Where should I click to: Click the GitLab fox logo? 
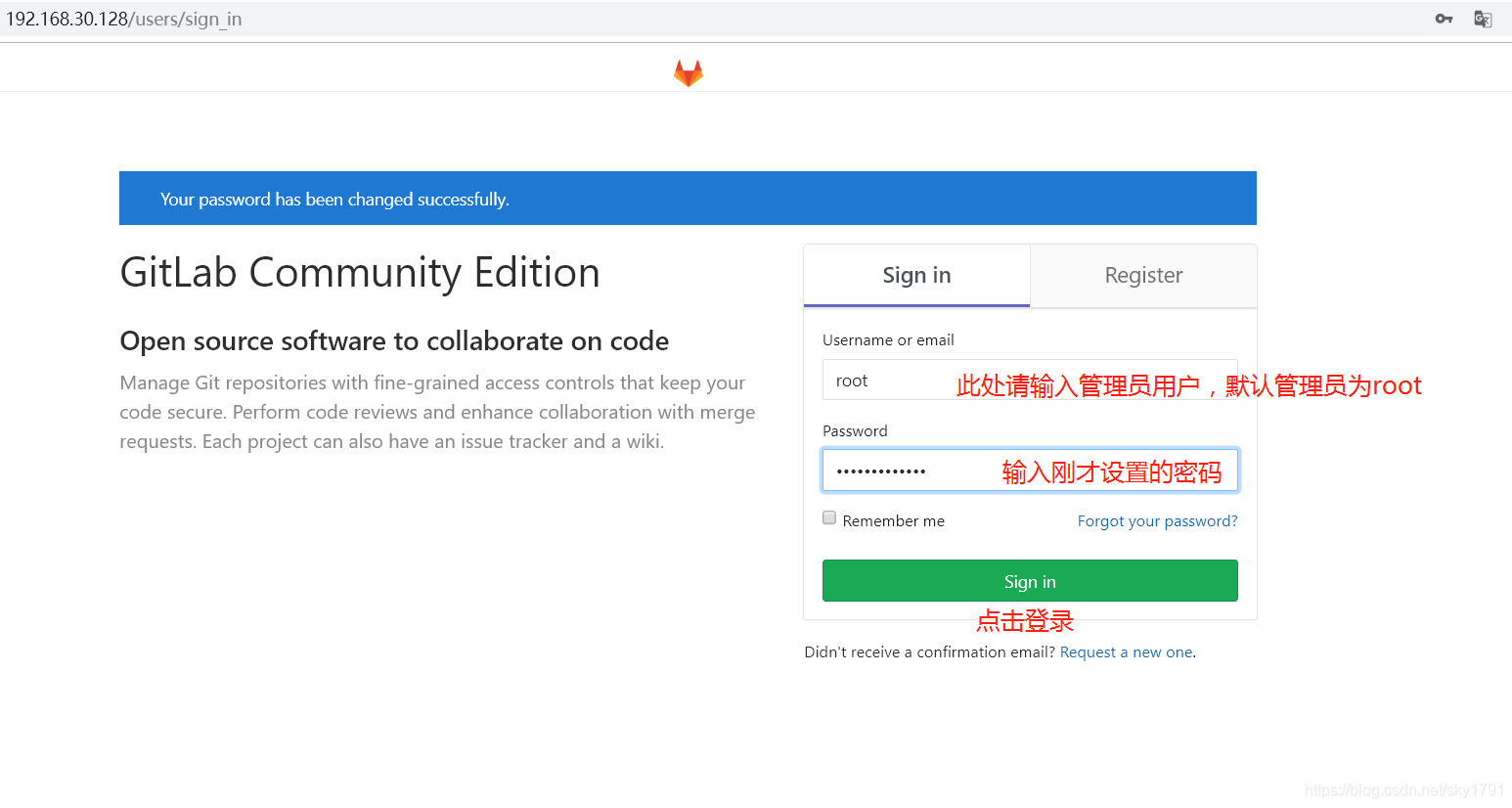click(x=688, y=71)
